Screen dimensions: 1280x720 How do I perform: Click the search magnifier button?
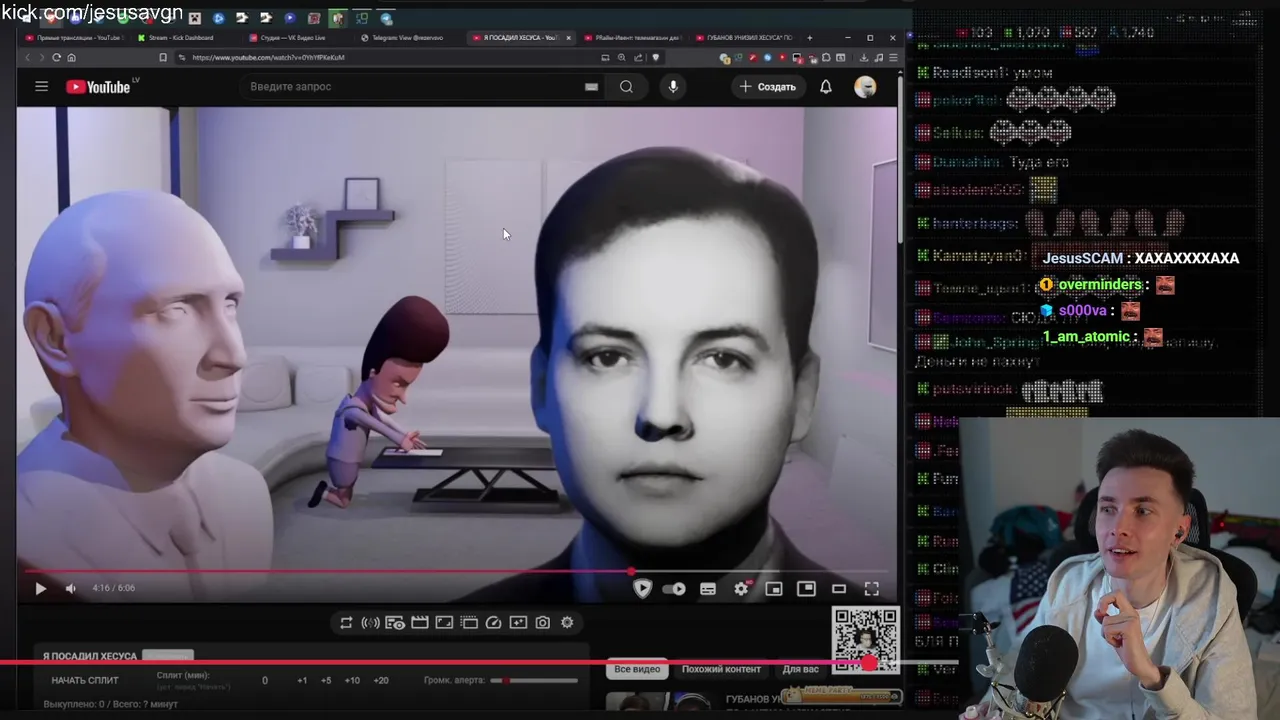[x=626, y=87]
